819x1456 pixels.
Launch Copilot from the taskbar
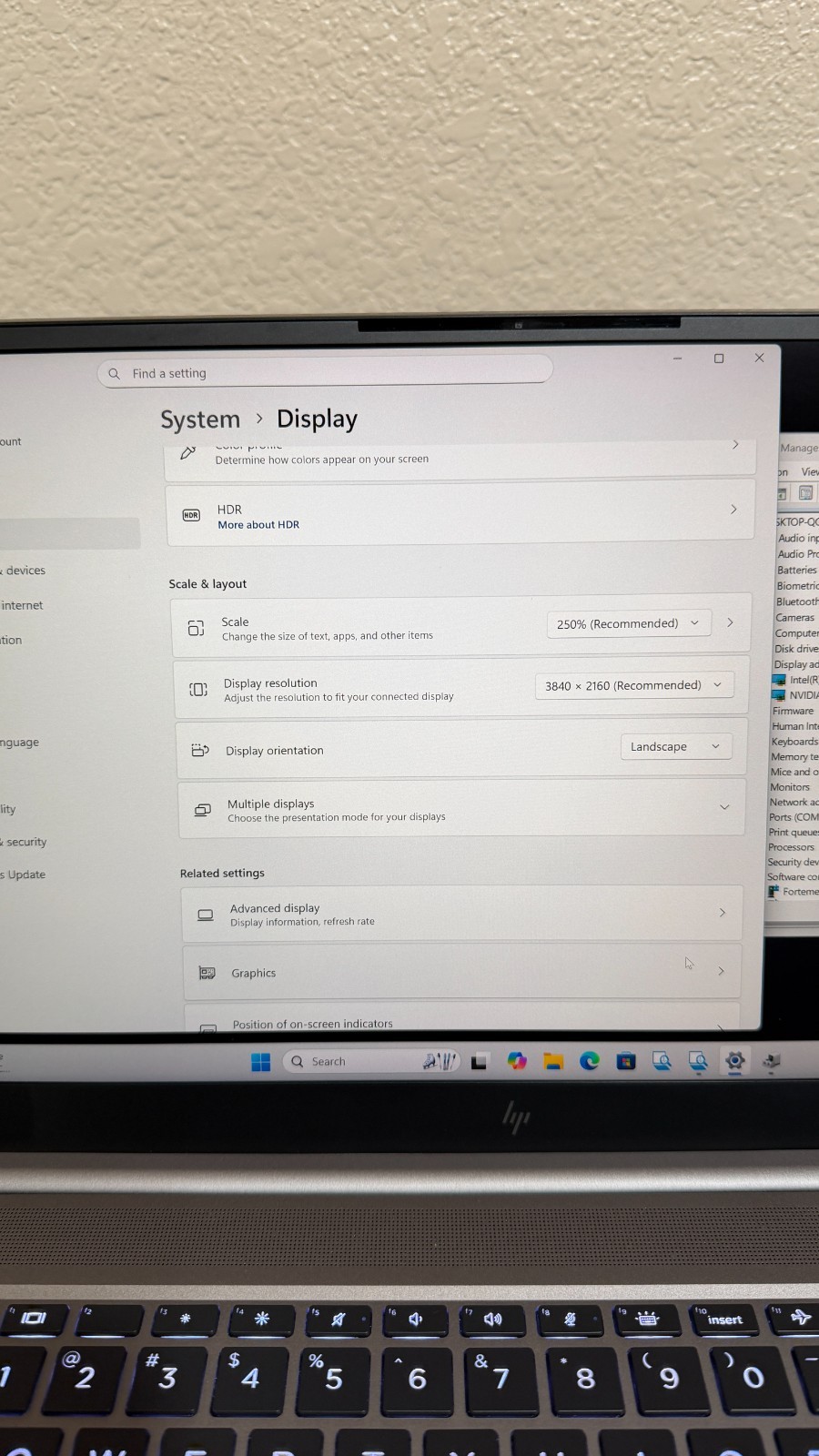click(x=517, y=1061)
